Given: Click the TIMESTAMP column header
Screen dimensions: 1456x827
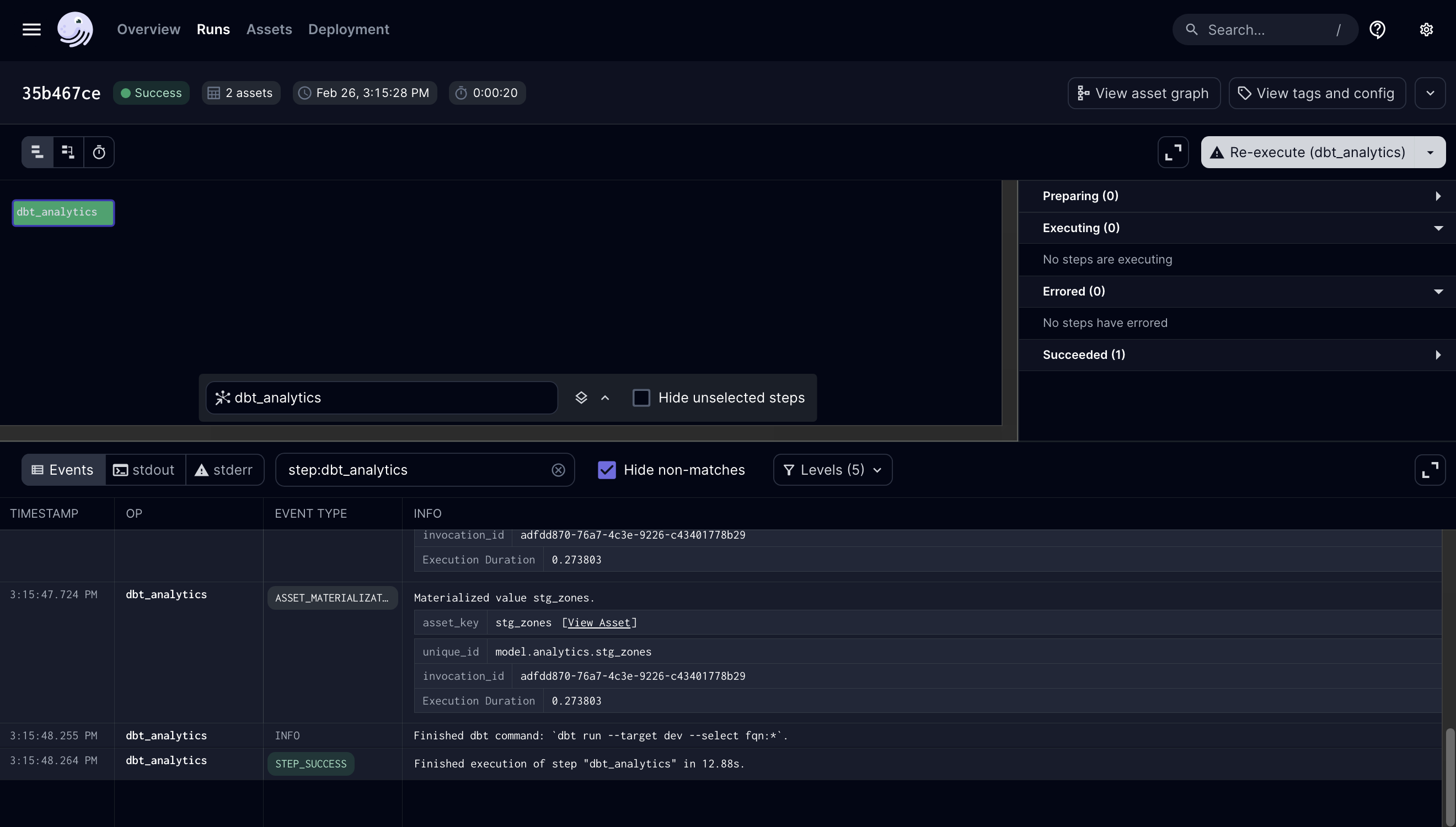Looking at the screenshot, I should coord(44,513).
